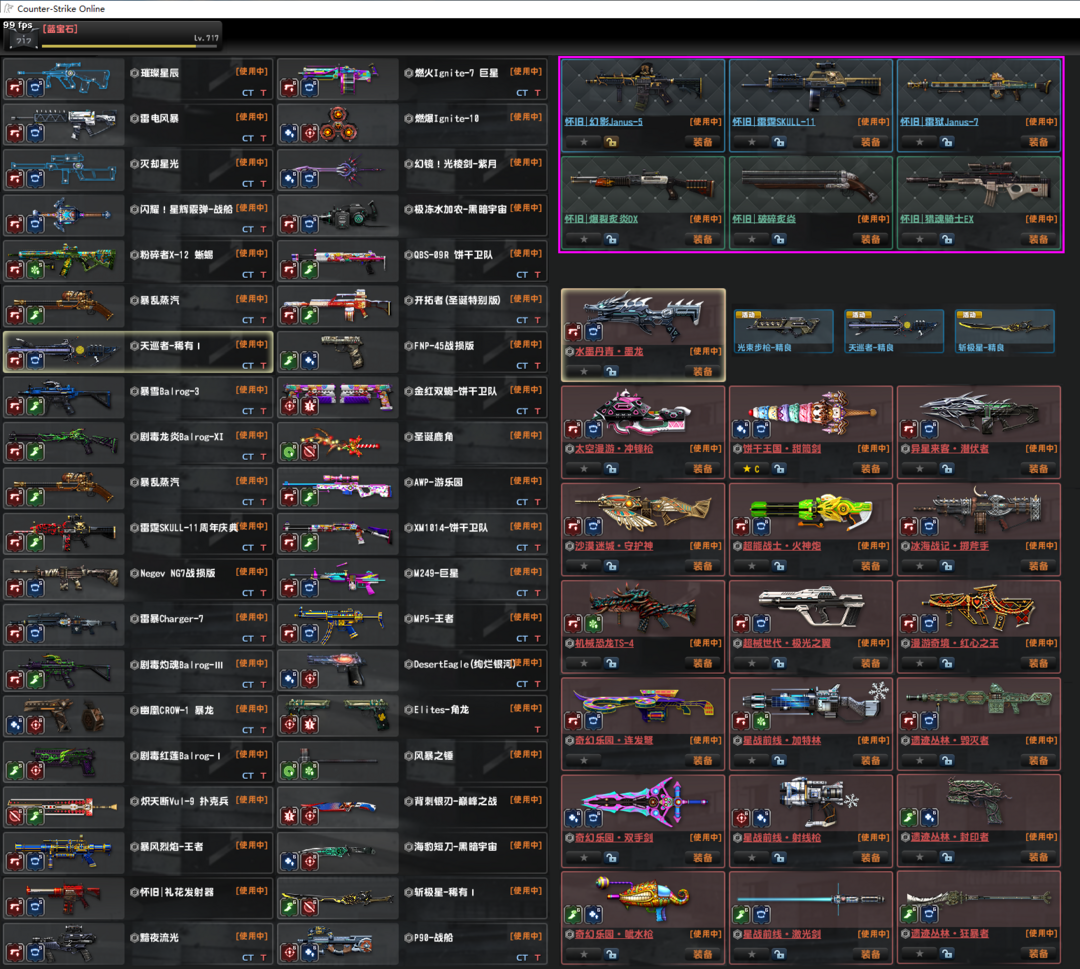Click red gun icon on 水墨丹青·墨龙 card
The width and height of the screenshot is (1080, 969).
[574, 333]
